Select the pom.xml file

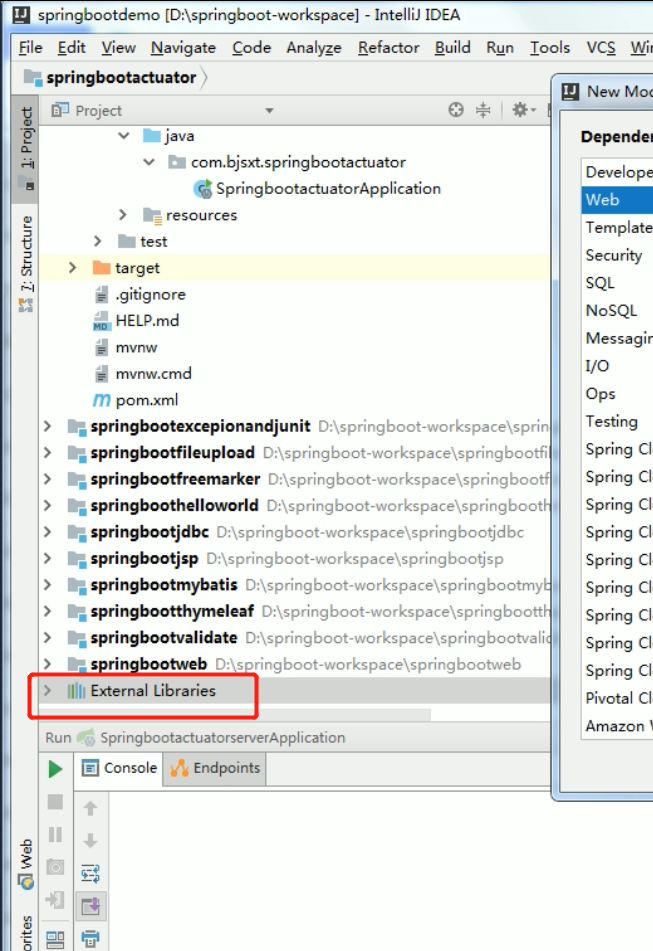pos(147,400)
